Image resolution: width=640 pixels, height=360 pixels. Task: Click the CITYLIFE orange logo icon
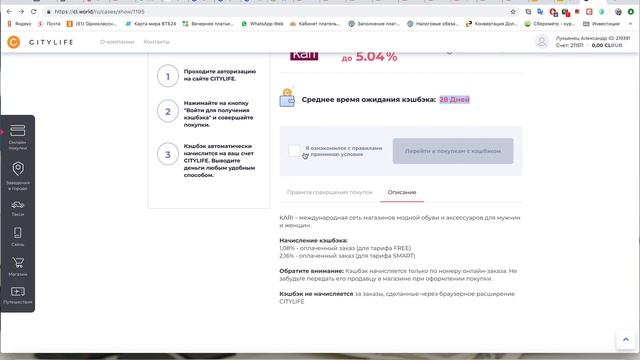click(x=13, y=42)
